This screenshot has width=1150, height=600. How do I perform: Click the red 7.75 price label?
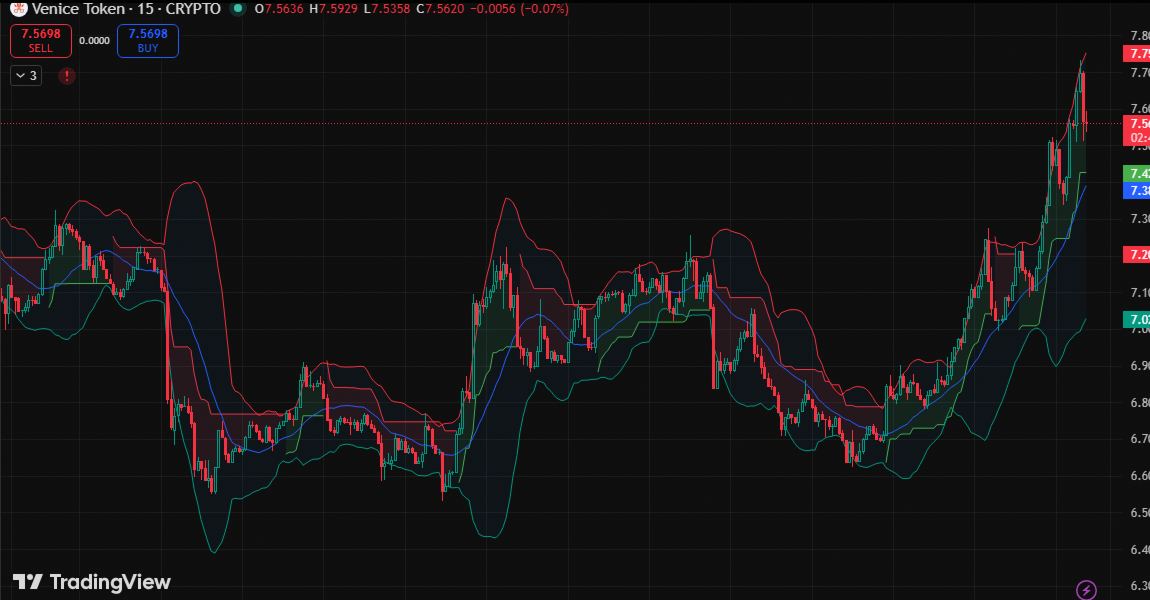pos(1138,53)
